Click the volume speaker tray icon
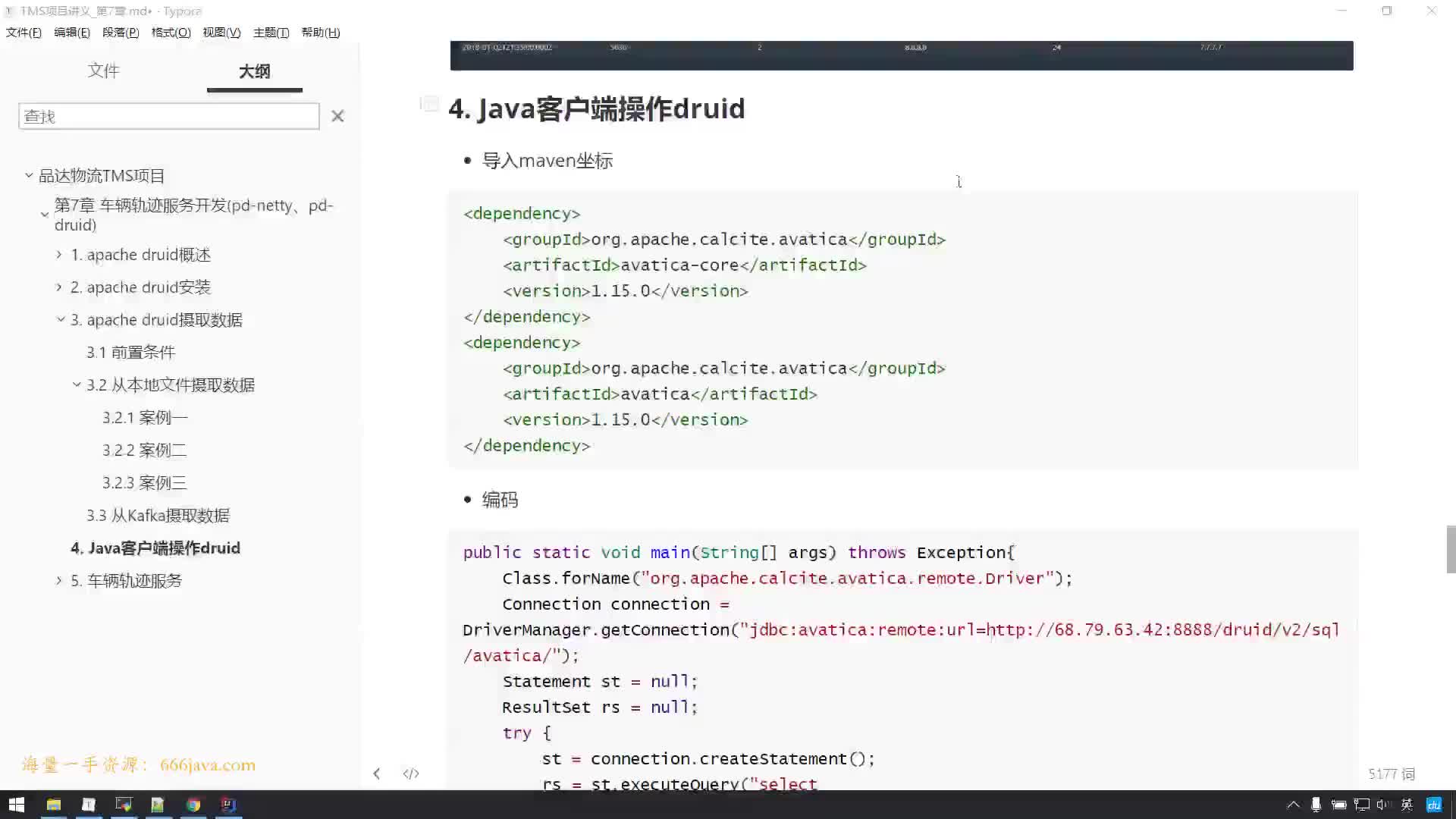Image resolution: width=1456 pixels, height=819 pixels. point(1384,805)
